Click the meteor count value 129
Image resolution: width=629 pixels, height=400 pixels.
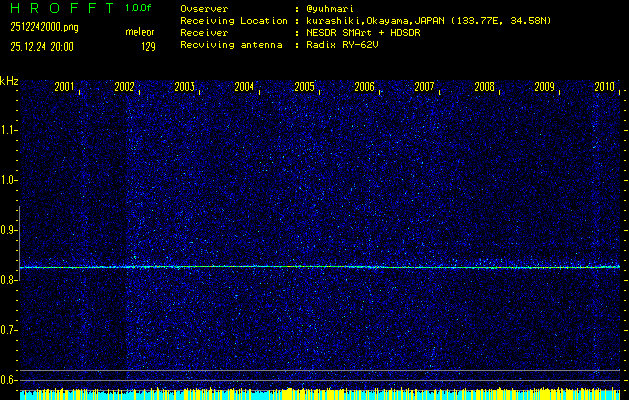148,46
